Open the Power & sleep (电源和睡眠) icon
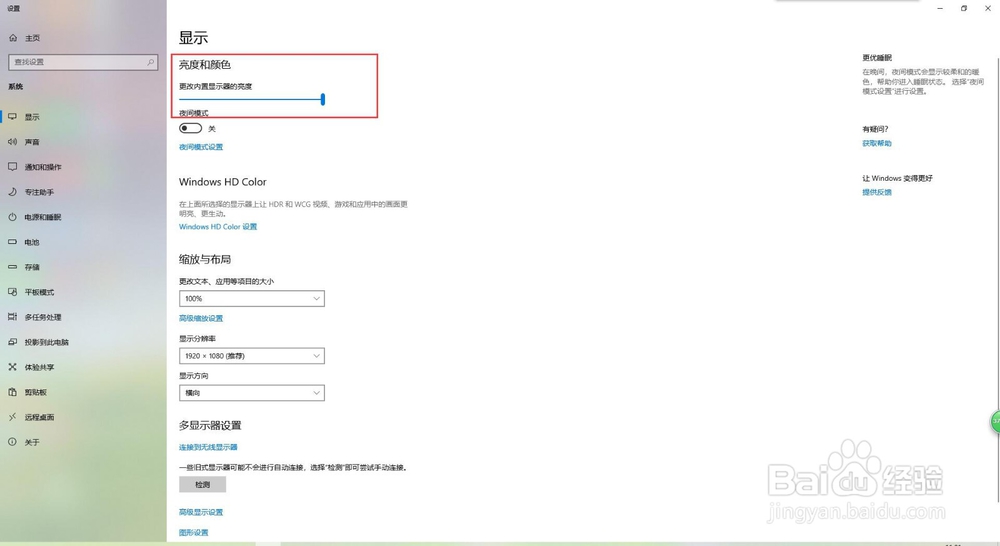The height and width of the screenshot is (546, 1000). (x=13, y=217)
